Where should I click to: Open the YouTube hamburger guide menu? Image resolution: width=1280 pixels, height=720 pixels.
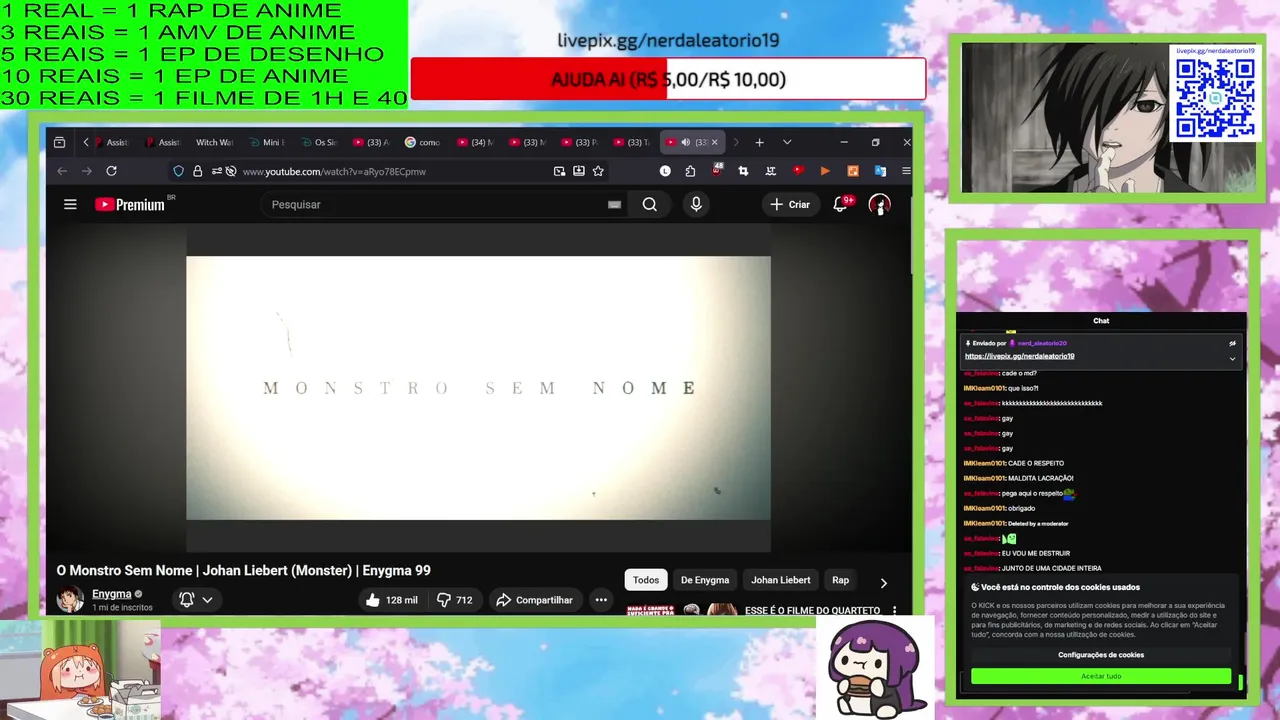point(70,204)
